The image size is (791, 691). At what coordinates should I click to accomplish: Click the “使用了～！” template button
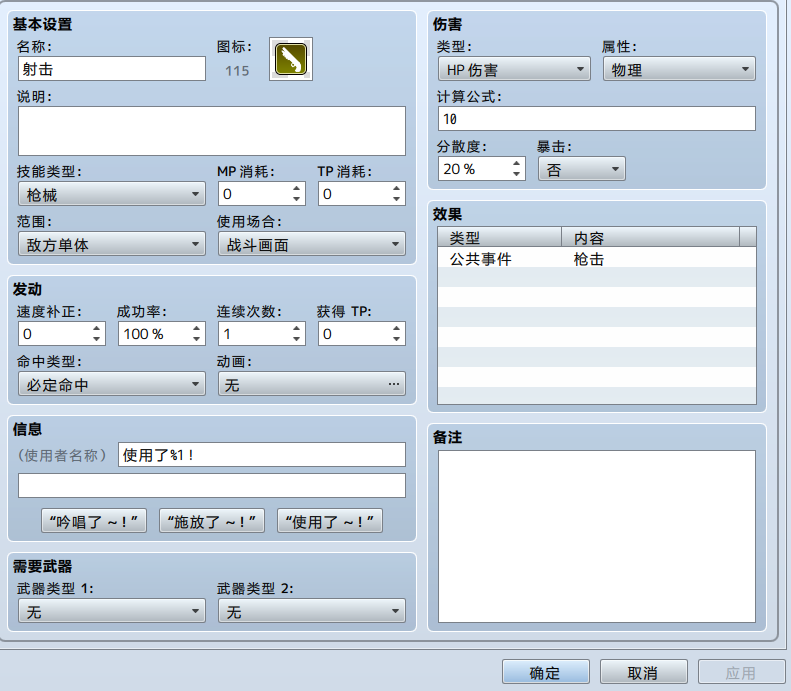330,521
